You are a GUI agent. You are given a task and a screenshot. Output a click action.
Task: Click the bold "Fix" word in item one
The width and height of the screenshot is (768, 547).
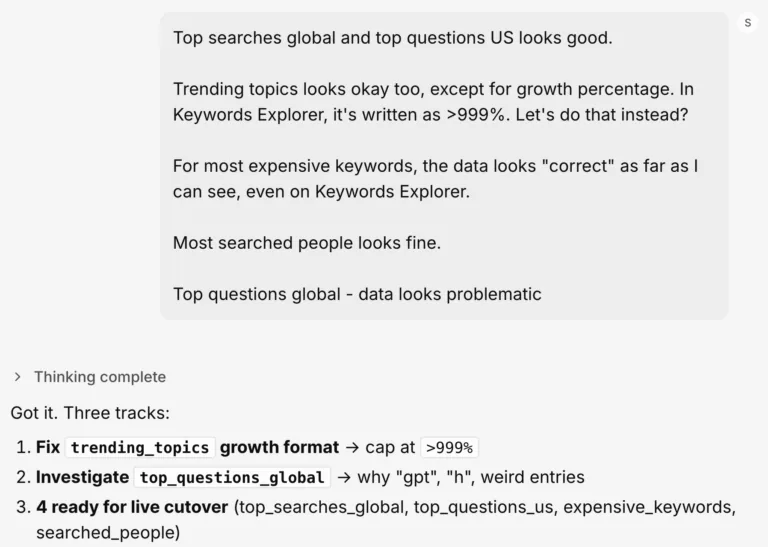(x=48, y=447)
